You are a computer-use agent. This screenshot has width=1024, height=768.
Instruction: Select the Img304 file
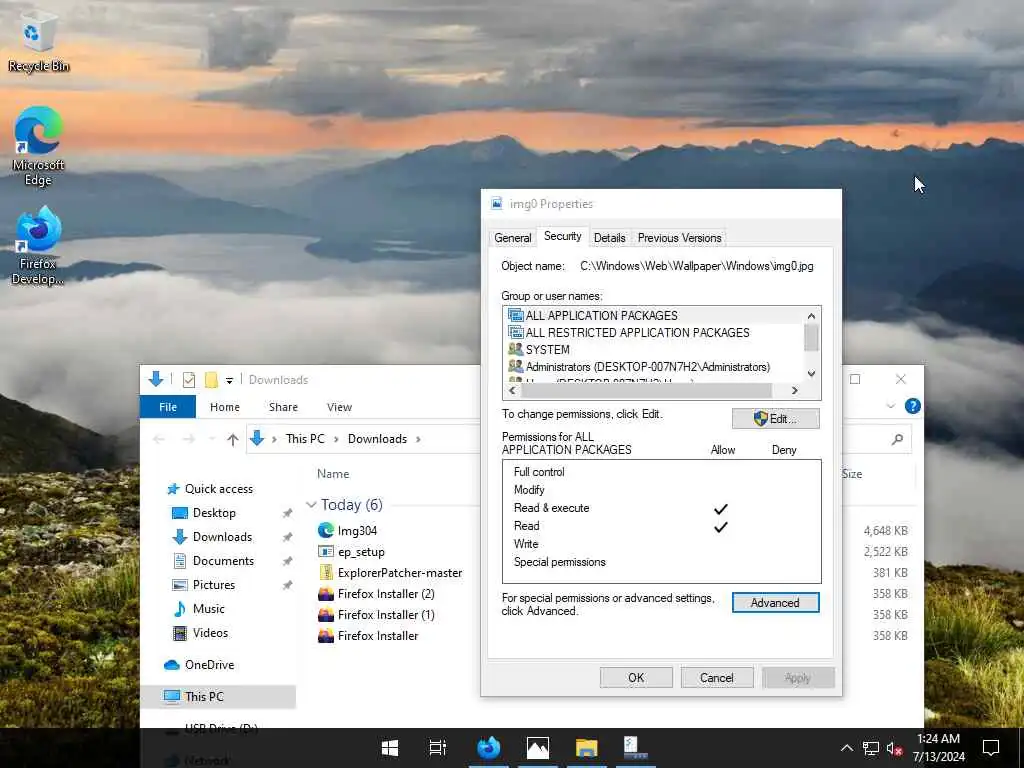point(357,530)
